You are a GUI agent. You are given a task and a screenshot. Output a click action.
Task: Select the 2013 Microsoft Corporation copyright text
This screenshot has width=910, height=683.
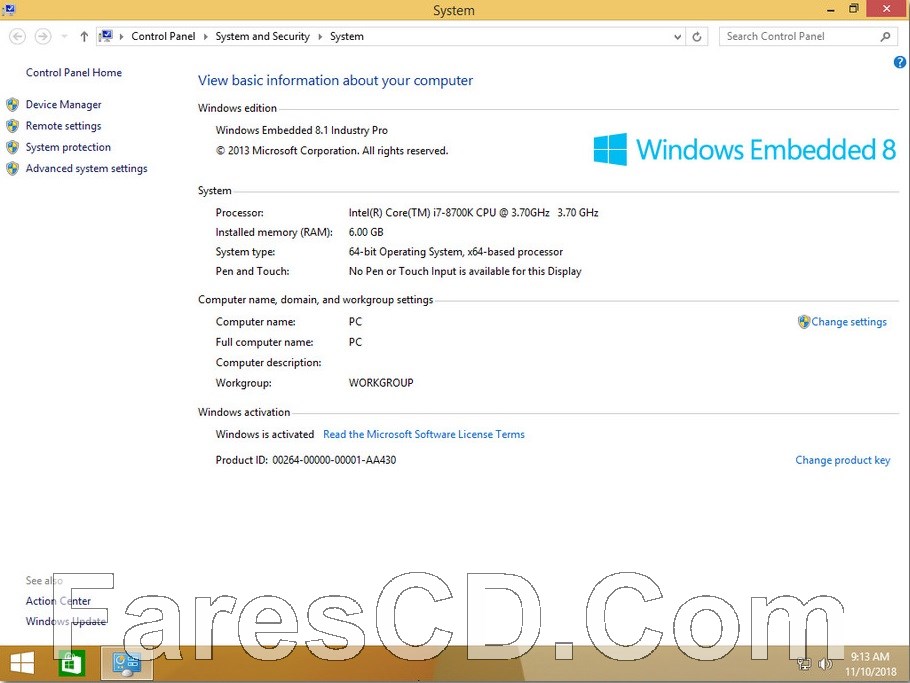(331, 151)
